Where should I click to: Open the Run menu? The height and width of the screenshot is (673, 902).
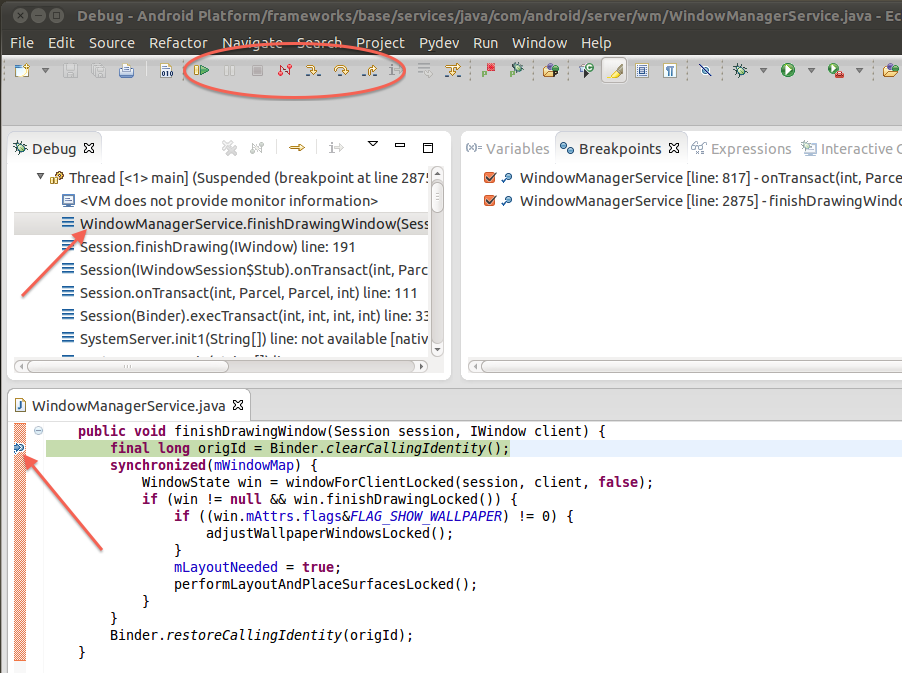(x=486, y=43)
